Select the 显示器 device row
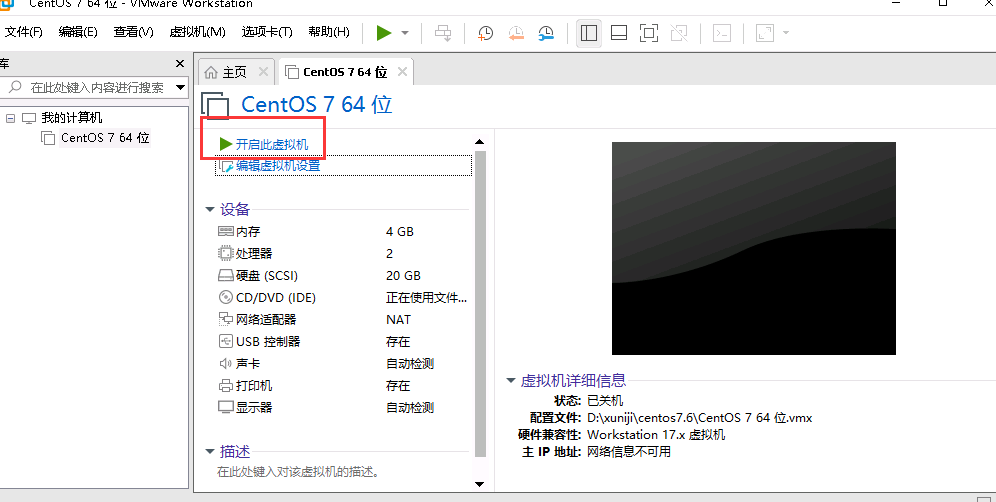Screen dimensions: 996x502 click(x=343, y=407)
